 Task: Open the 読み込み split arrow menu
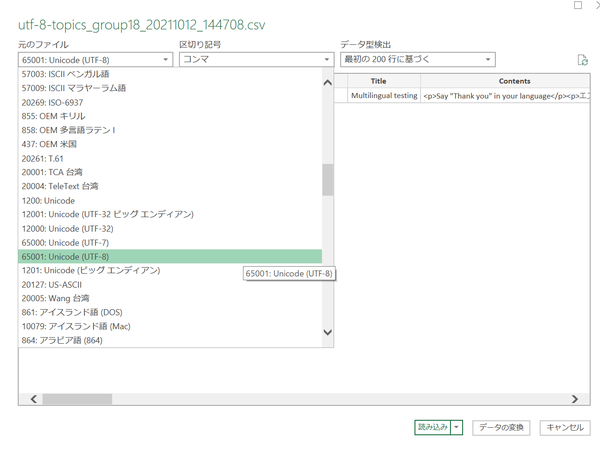point(457,427)
